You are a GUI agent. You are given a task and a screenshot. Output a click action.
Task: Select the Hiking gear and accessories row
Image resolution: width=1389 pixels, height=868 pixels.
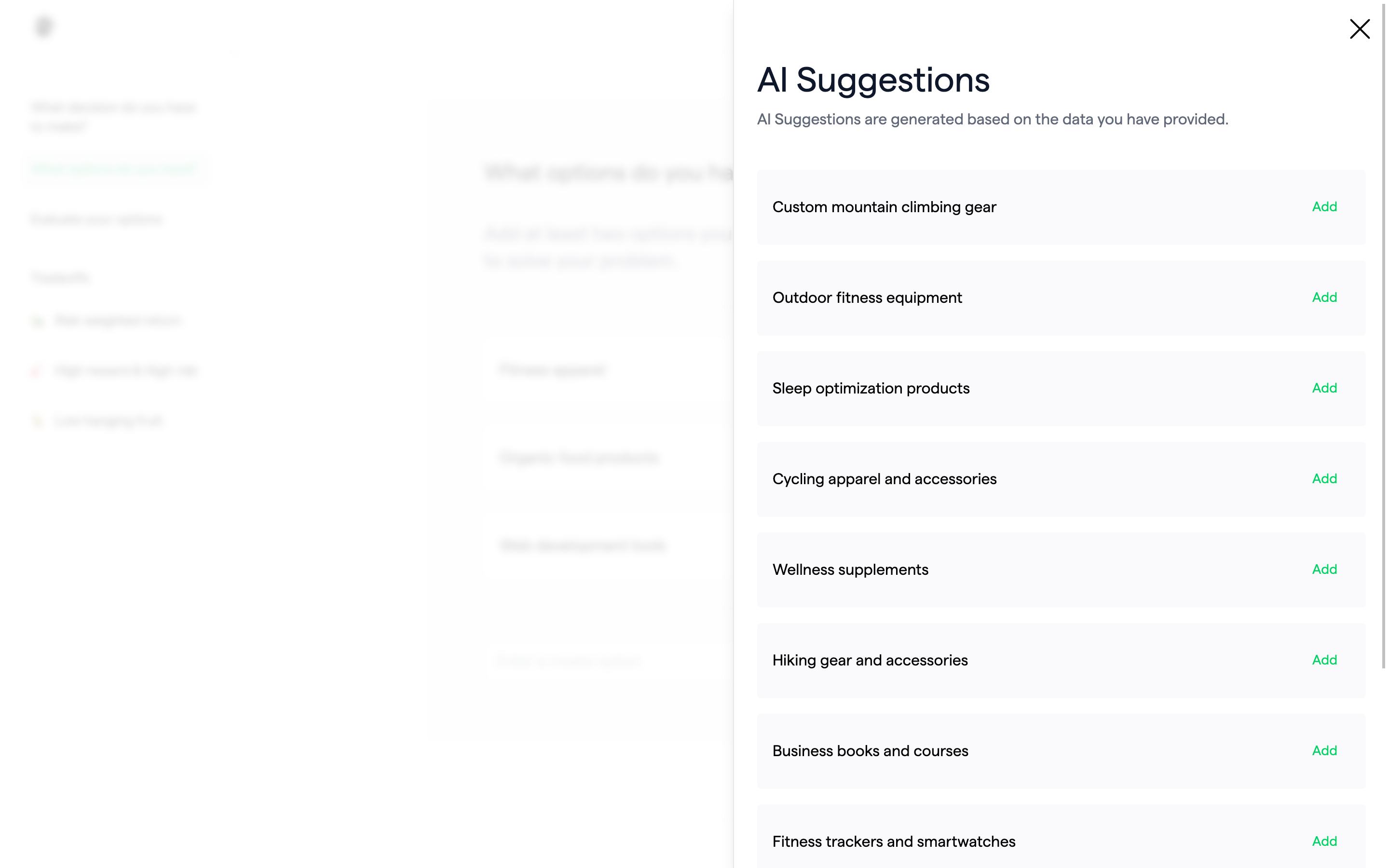coord(1061,661)
